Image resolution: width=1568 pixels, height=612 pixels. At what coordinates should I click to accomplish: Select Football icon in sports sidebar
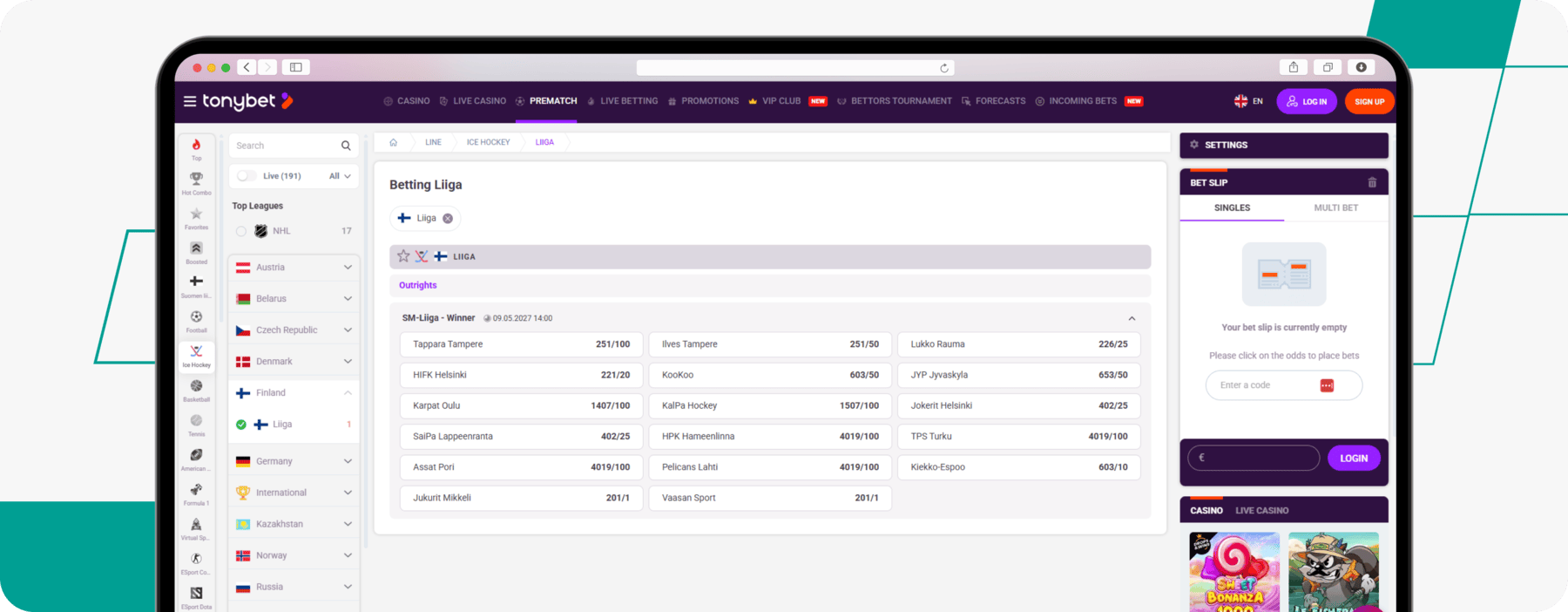[196, 316]
